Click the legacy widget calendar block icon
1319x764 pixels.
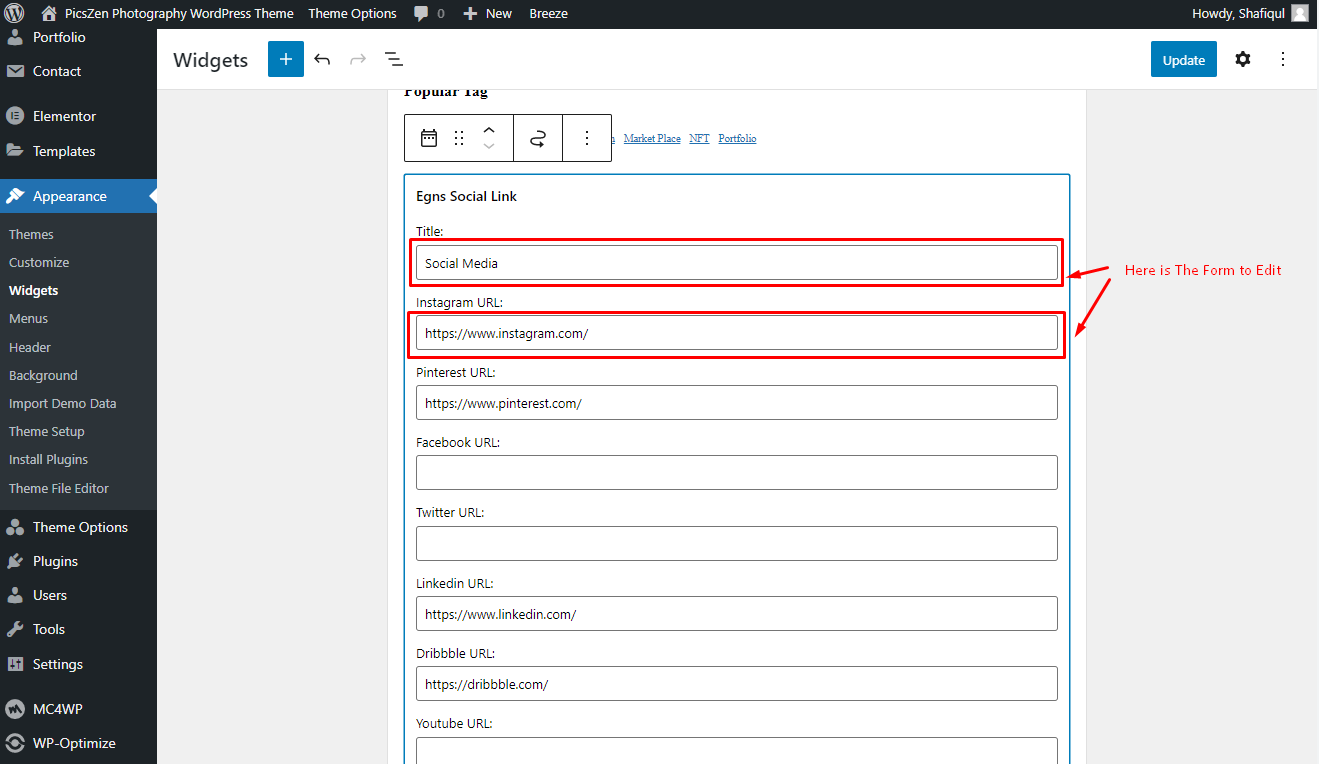point(429,138)
